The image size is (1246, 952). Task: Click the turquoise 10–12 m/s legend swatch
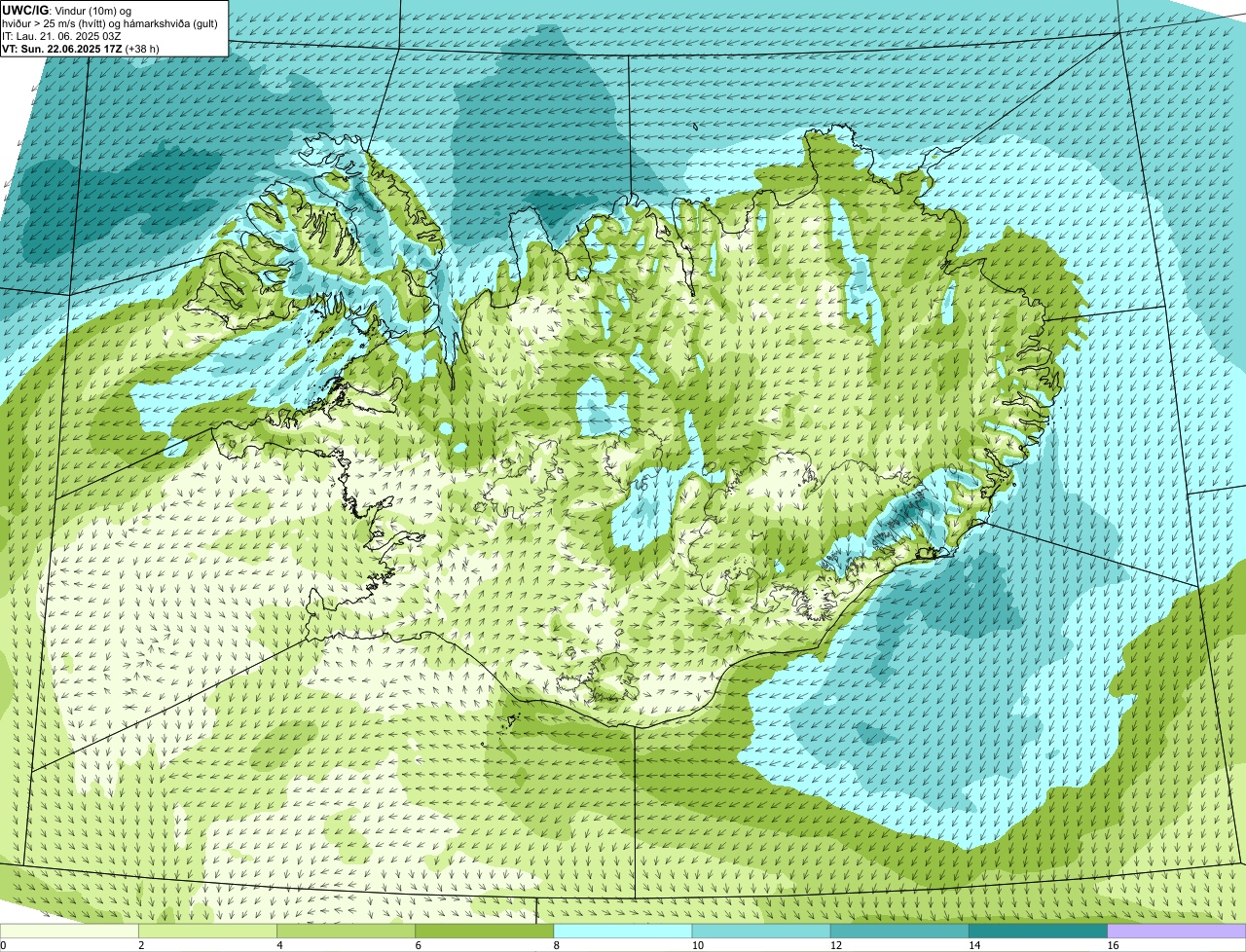pos(761,932)
